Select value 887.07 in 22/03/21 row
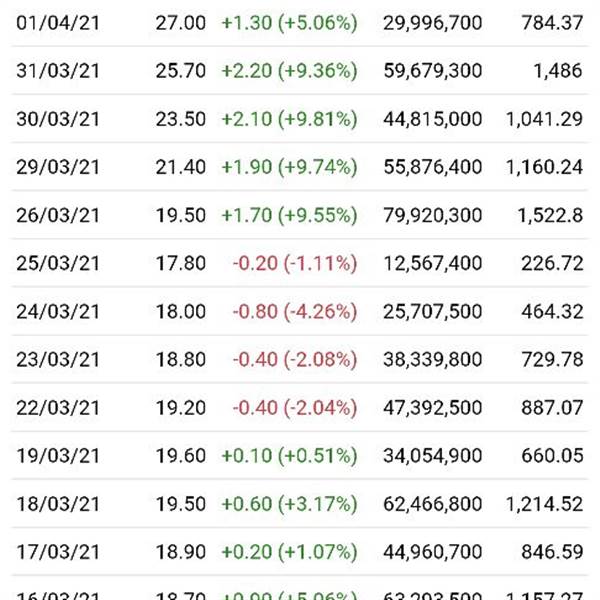 pos(552,408)
